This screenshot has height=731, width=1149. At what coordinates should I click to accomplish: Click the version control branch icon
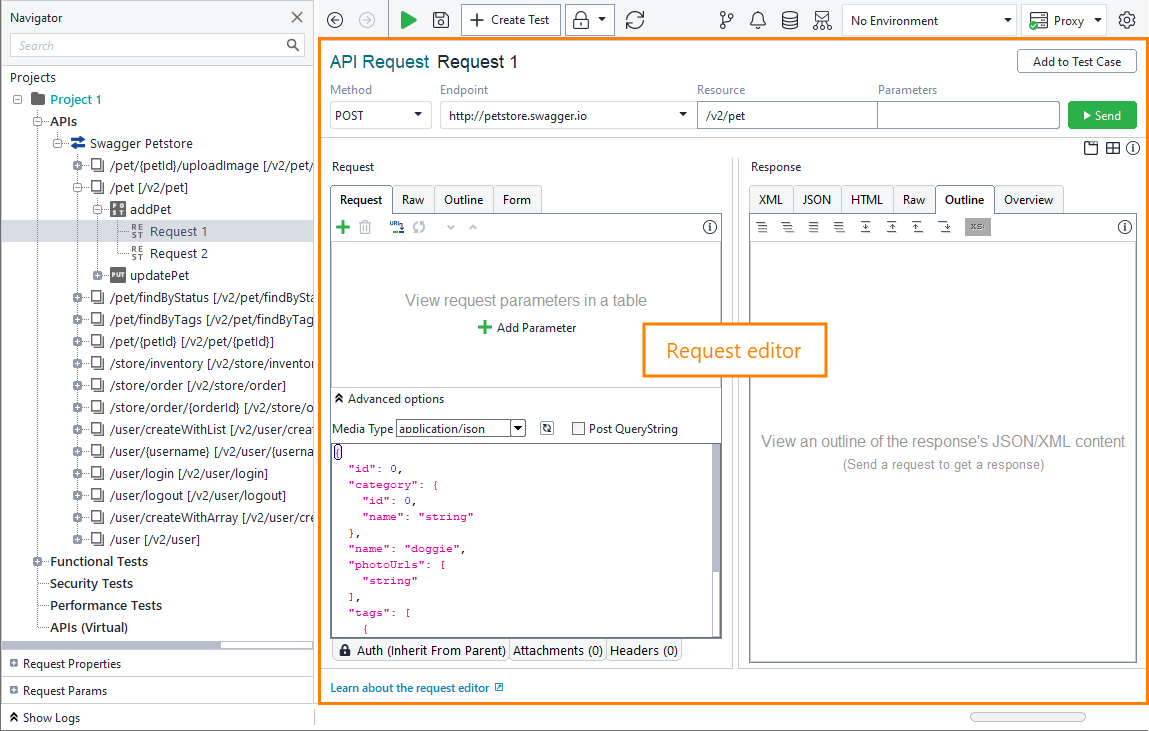[x=727, y=19]
